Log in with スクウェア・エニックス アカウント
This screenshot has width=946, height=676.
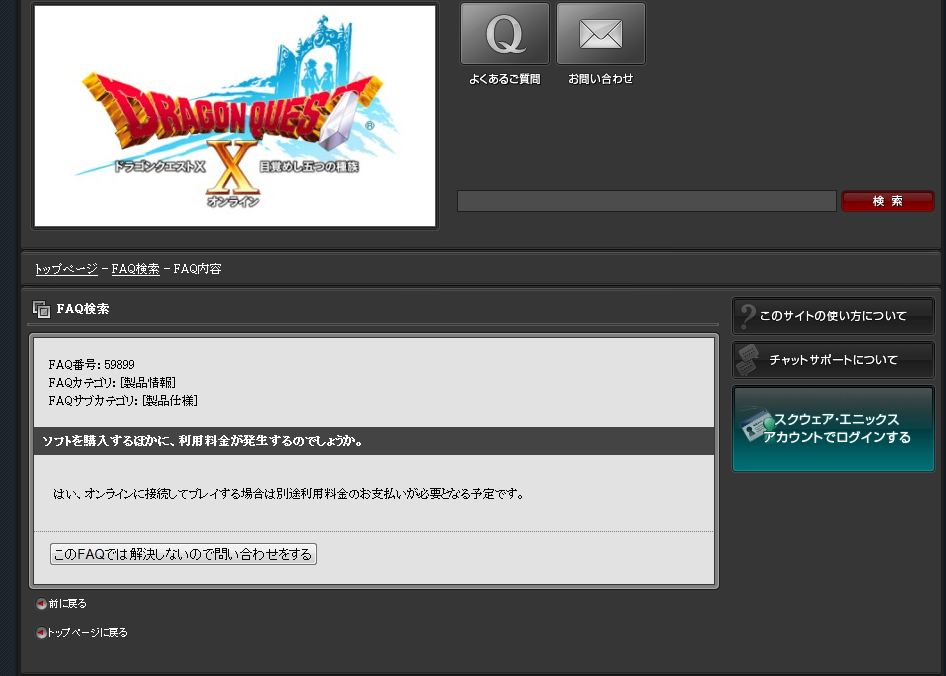(833, 429)
